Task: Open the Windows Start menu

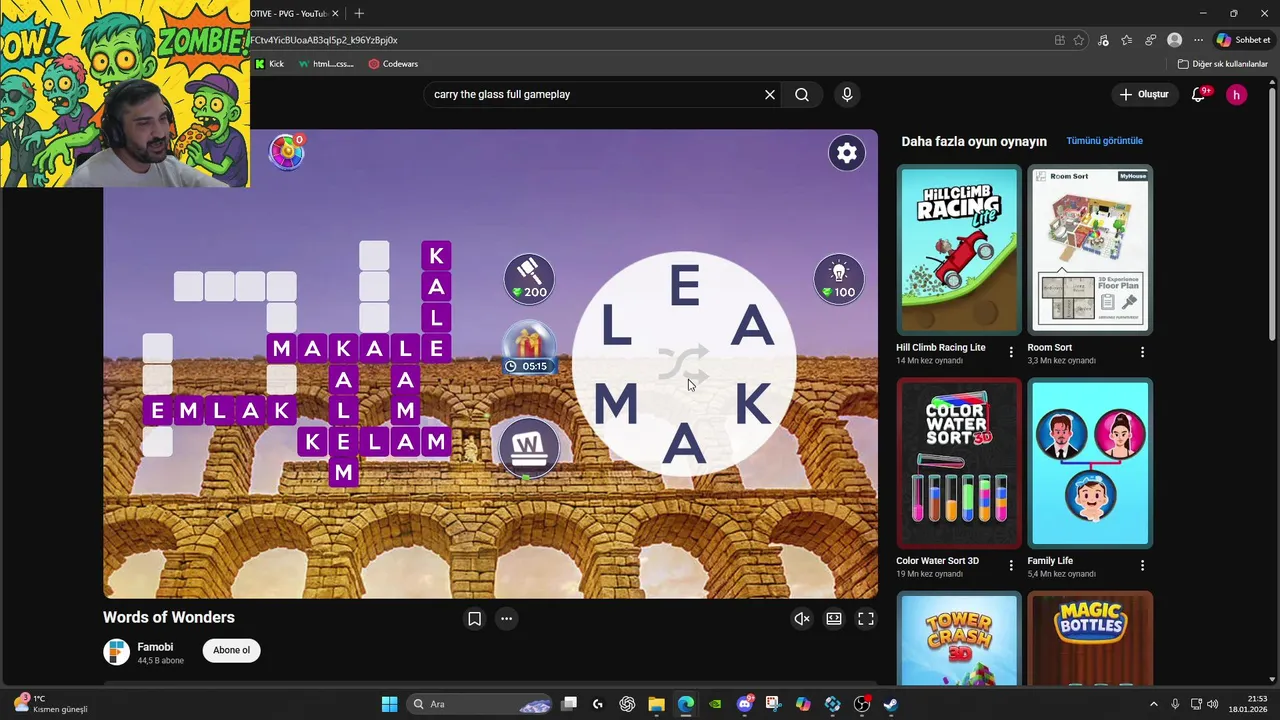Action: 390,704
